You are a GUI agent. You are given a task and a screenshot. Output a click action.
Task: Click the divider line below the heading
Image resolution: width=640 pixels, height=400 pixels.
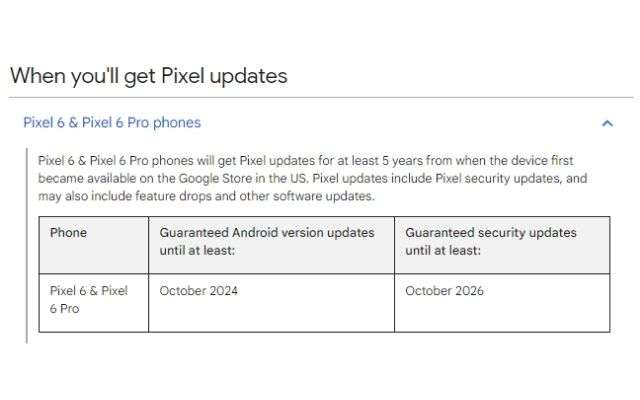coord(320,97)
